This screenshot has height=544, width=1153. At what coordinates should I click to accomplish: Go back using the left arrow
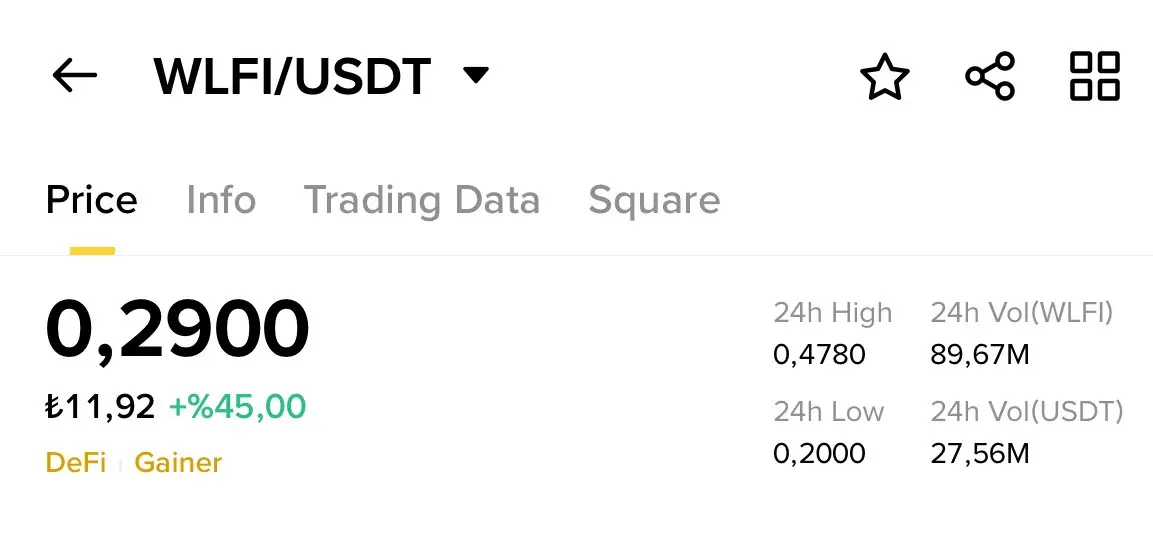pos(74,76)
